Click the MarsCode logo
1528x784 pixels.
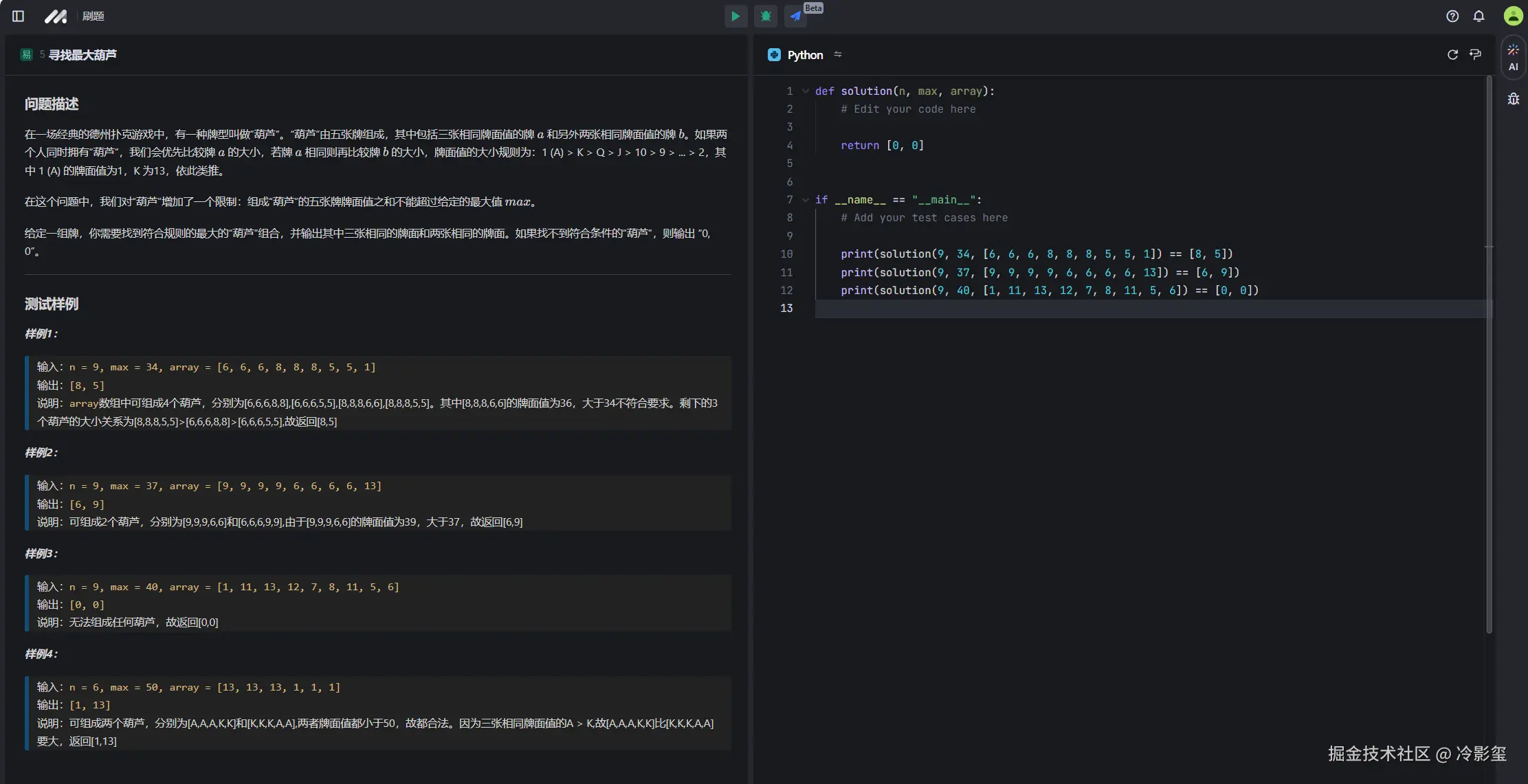[56, 16]
